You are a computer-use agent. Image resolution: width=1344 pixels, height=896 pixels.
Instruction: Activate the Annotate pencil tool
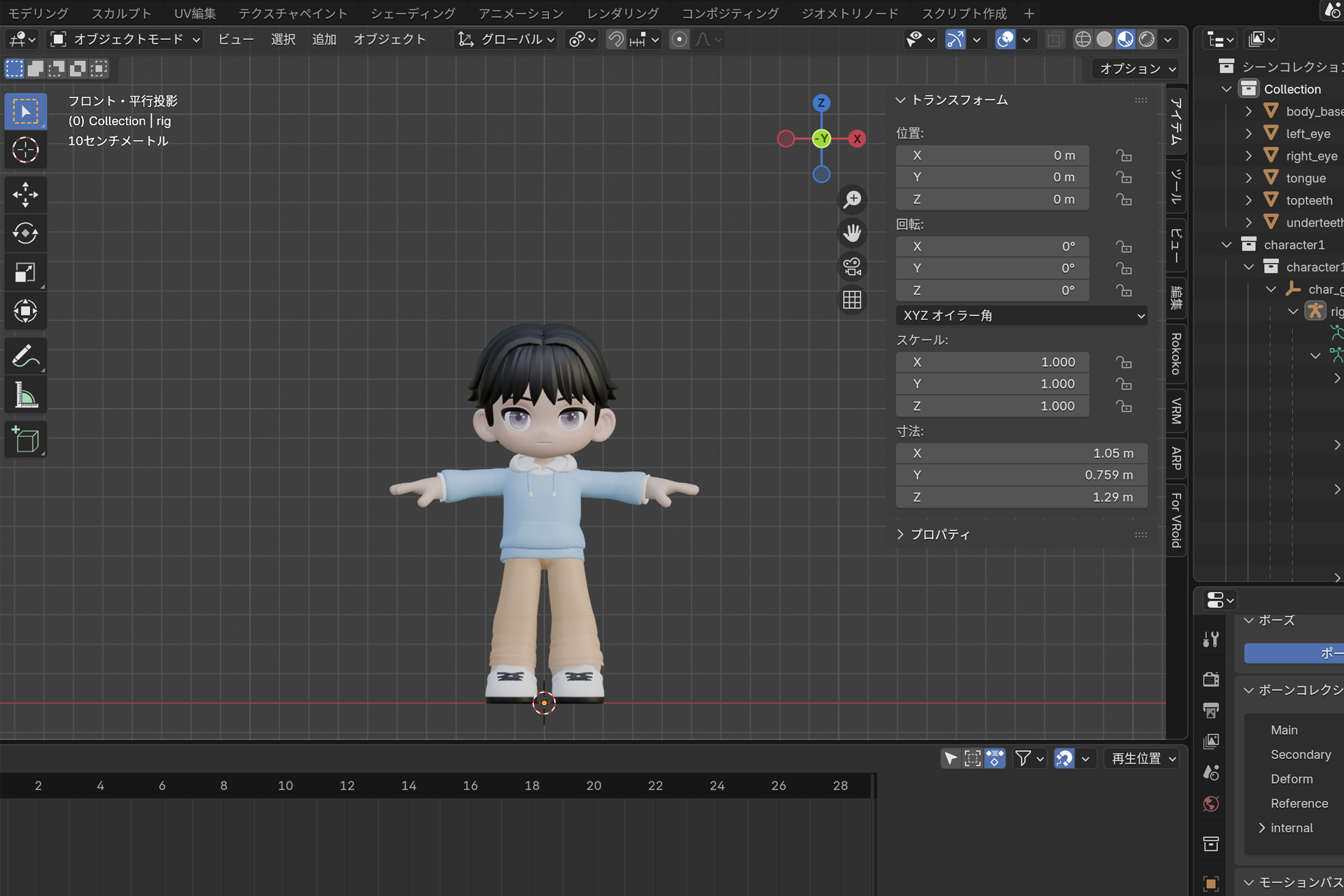(x=25, y=356)
